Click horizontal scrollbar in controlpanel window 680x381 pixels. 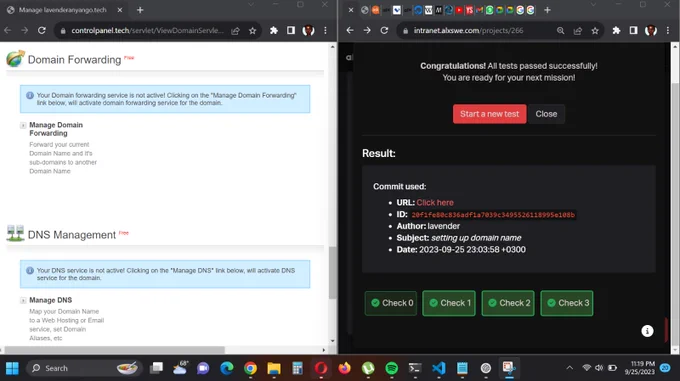point(114,350)
